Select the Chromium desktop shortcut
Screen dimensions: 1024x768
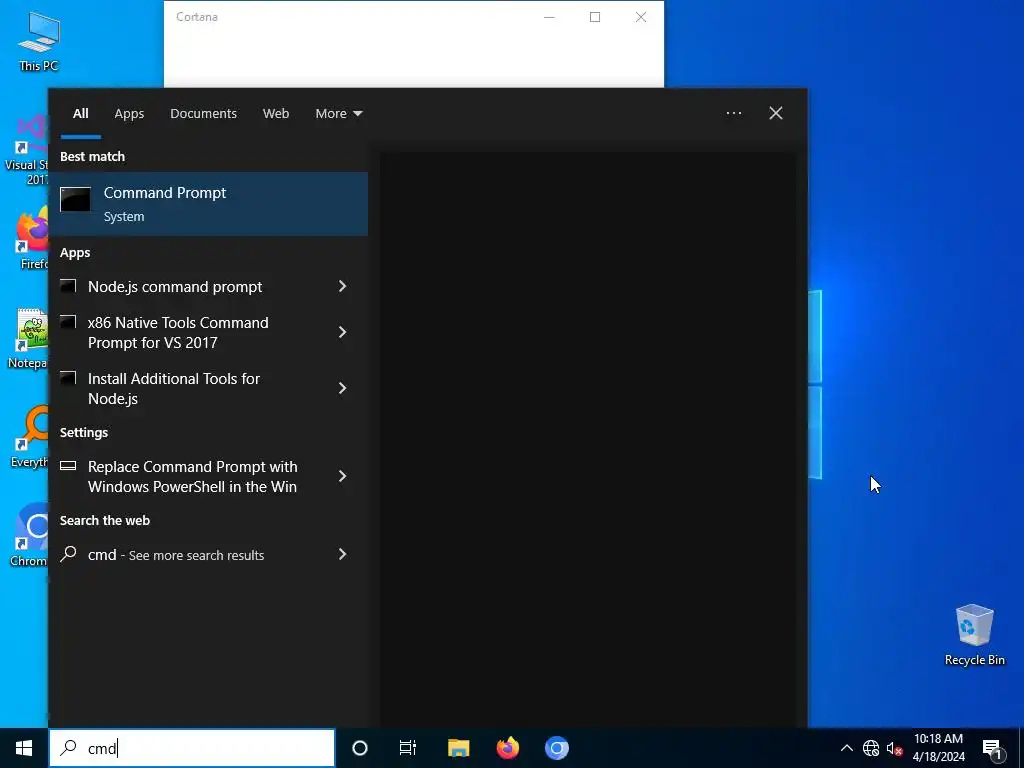(x=29, y=536)
